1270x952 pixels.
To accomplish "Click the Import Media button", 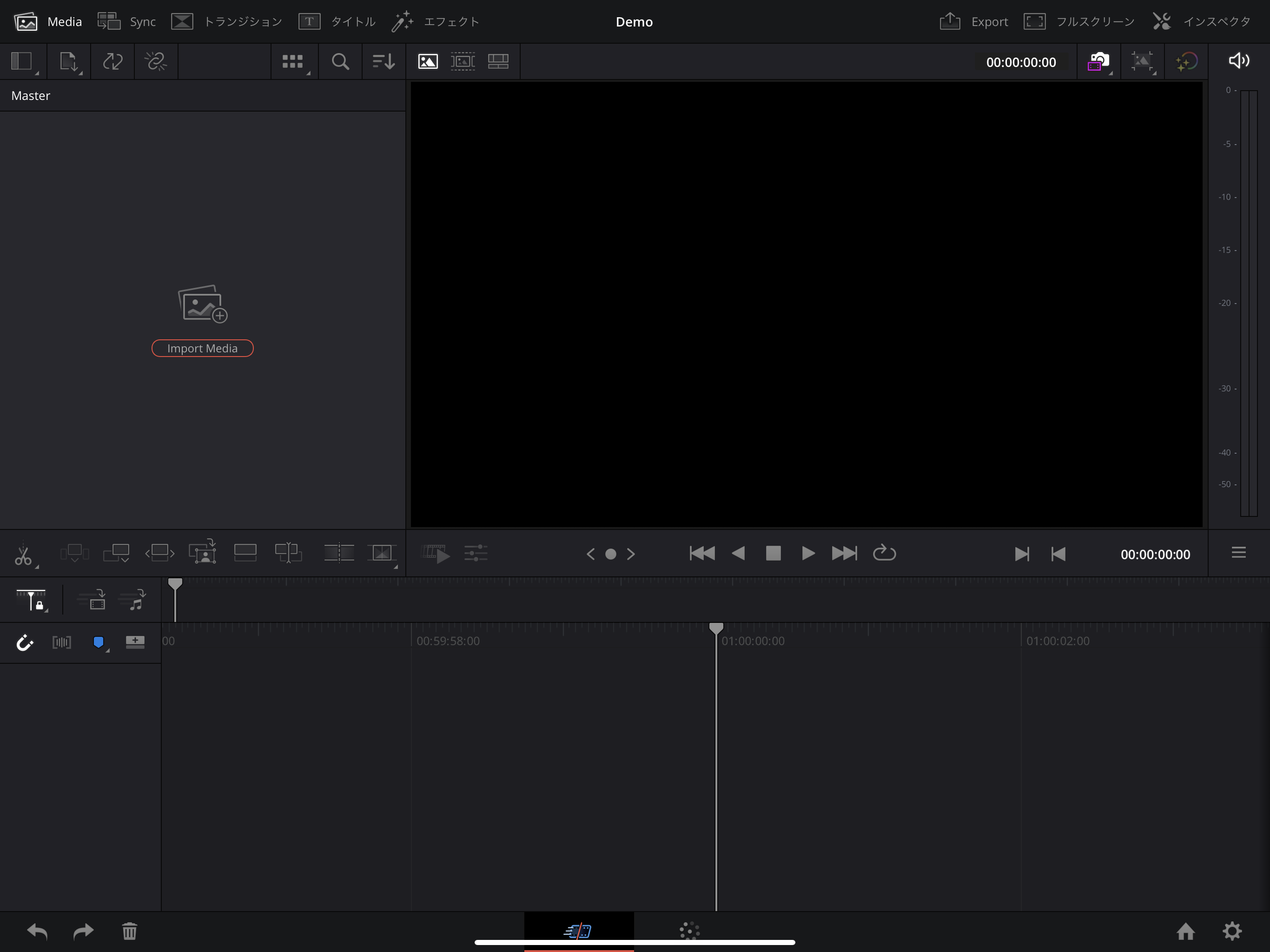I will [x=202, y=348].
